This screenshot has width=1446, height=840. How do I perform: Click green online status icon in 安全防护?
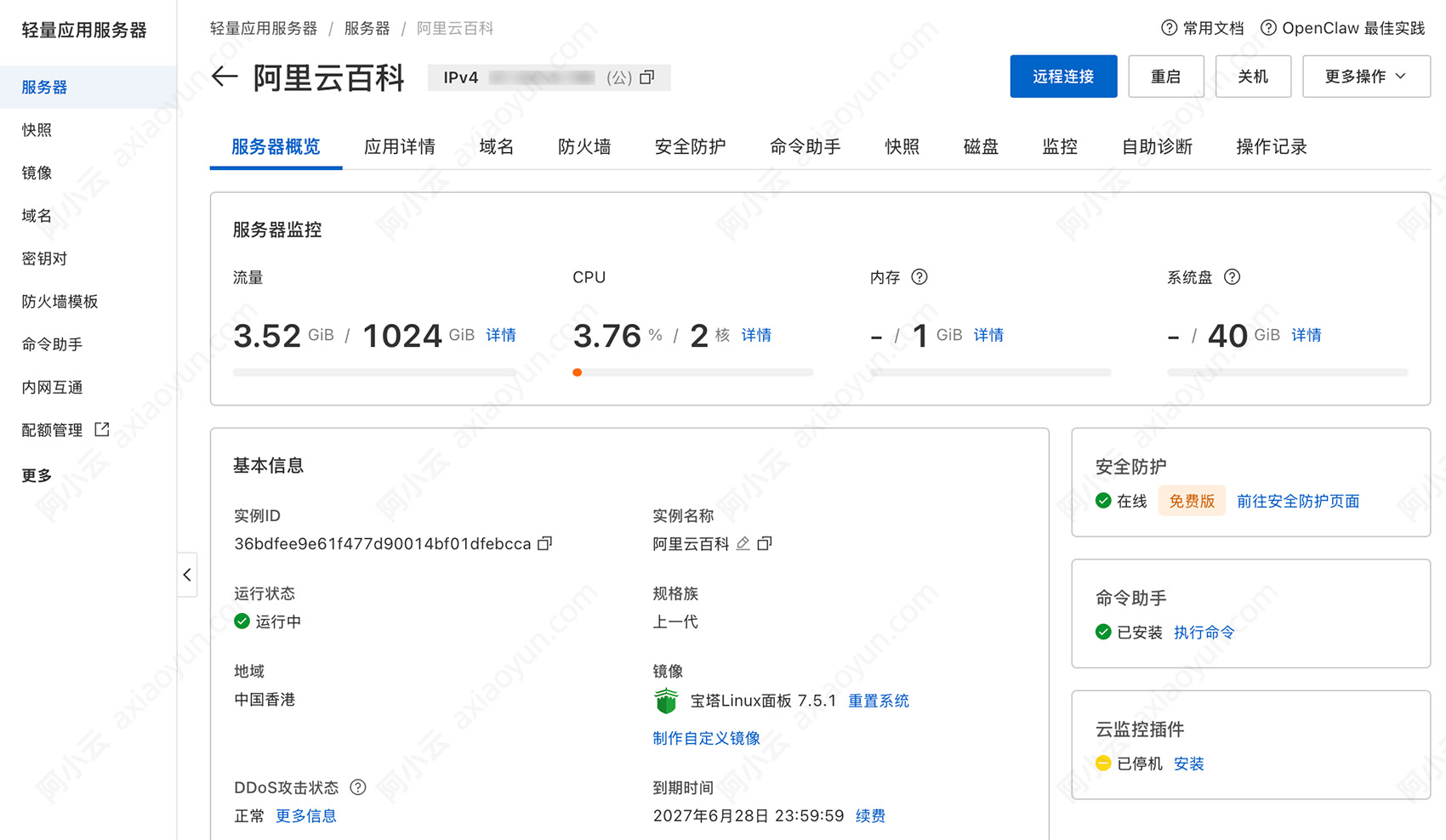(x=1103, y=501)
